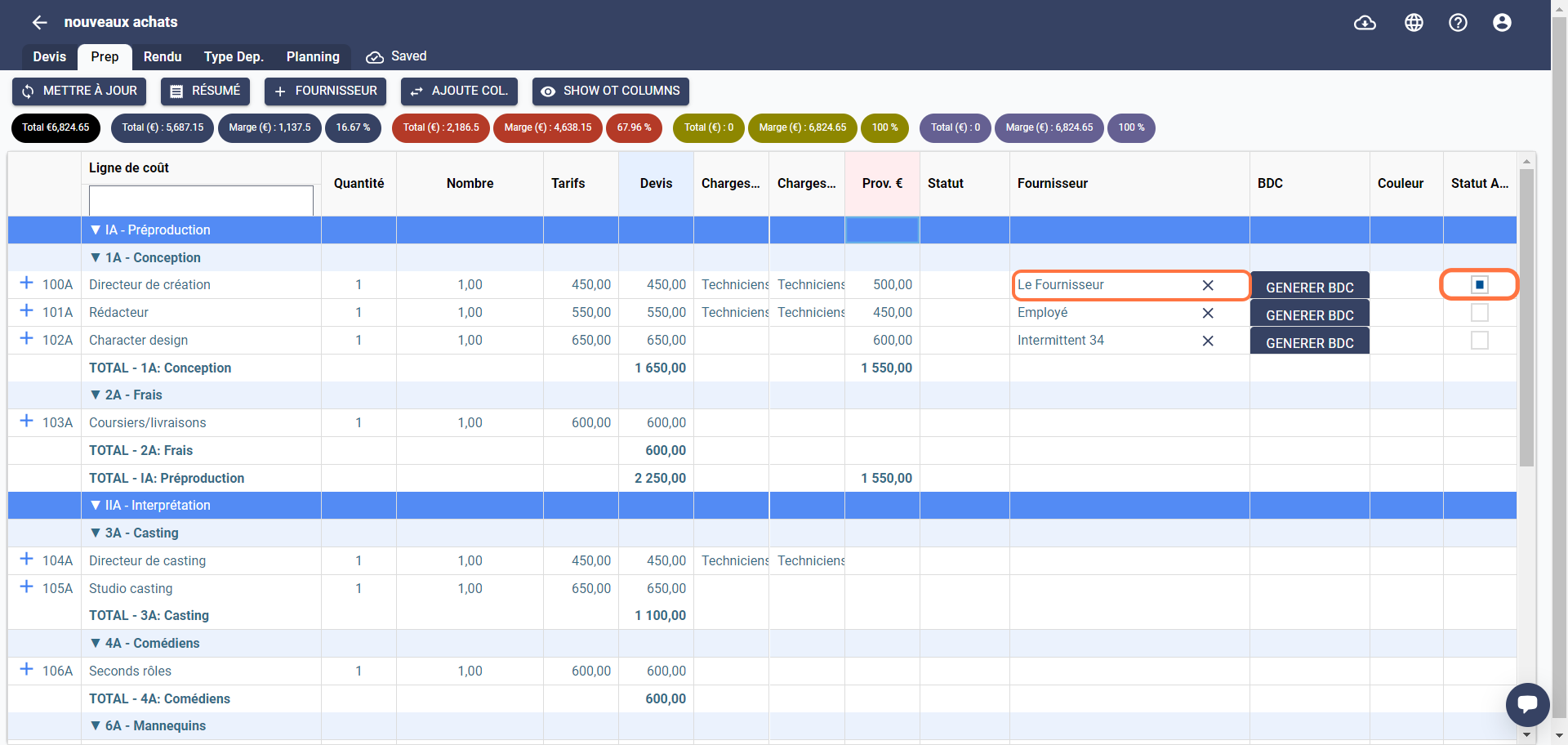Collapse the IIA - Interprétation section
Image resolution: width=1568 pixels, height=745 pixels.
point(96,506)
